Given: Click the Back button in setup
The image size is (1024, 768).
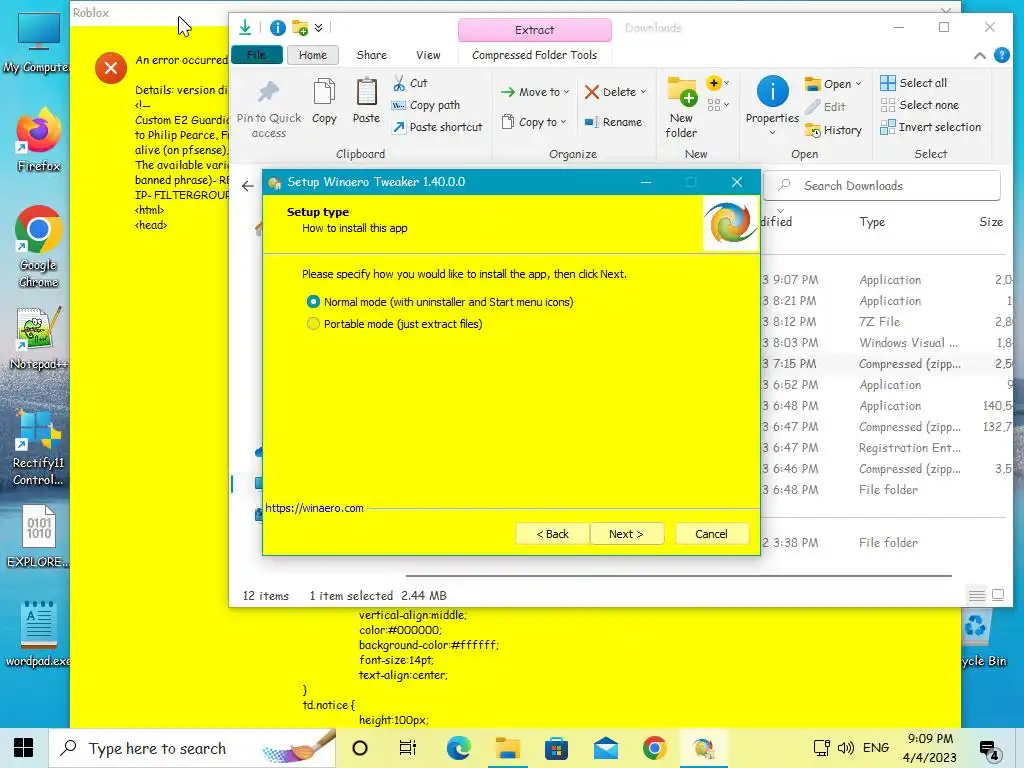Looking at the screenshot, I should click(552, 534).
